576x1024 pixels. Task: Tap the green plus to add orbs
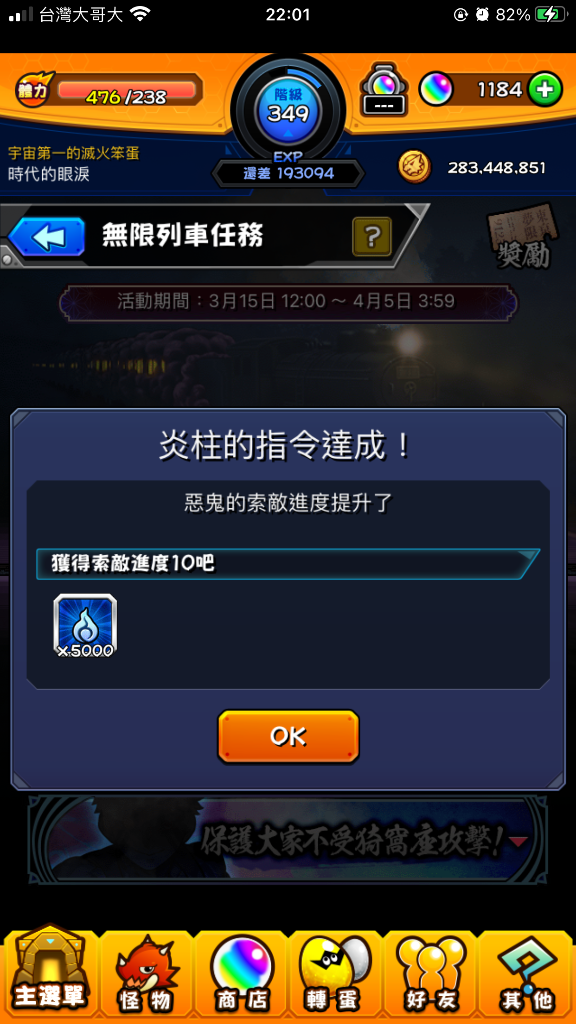coord(545,89)
